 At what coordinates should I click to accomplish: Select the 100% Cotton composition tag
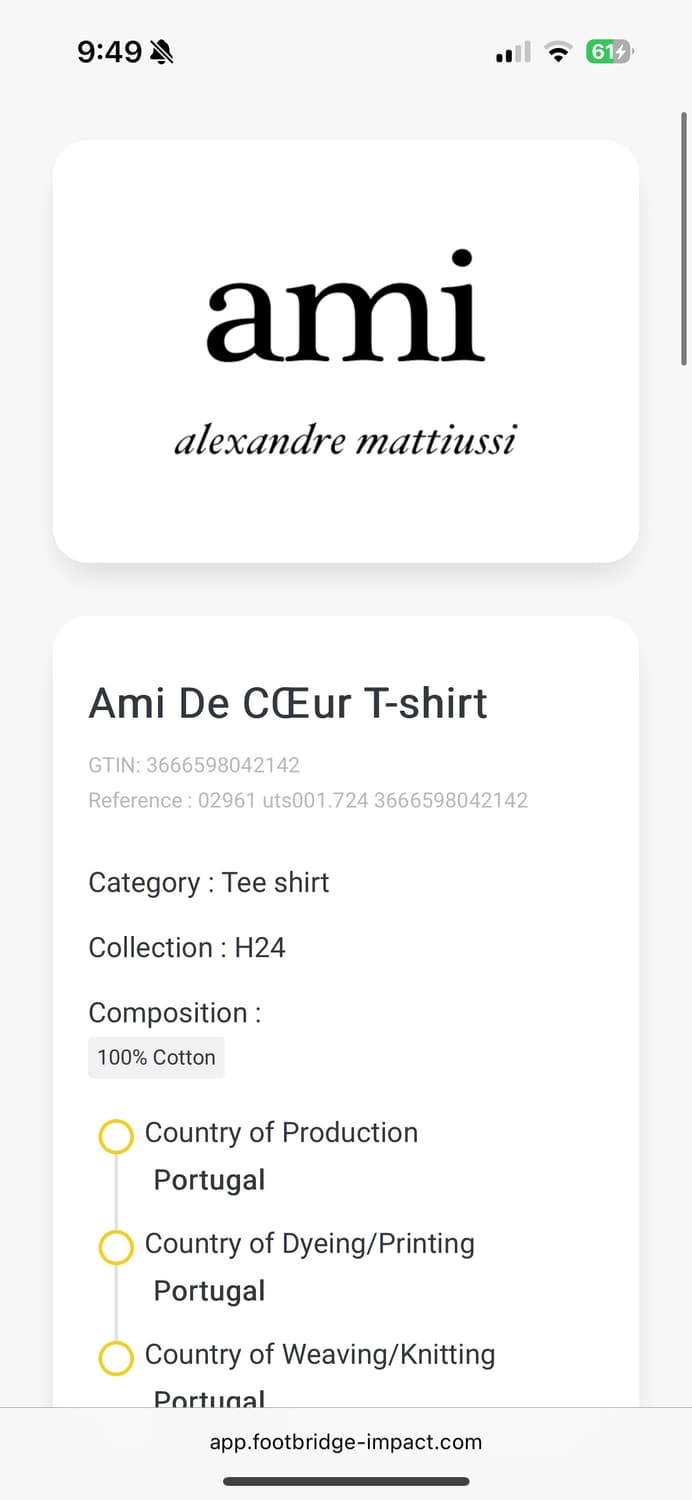156,1058
